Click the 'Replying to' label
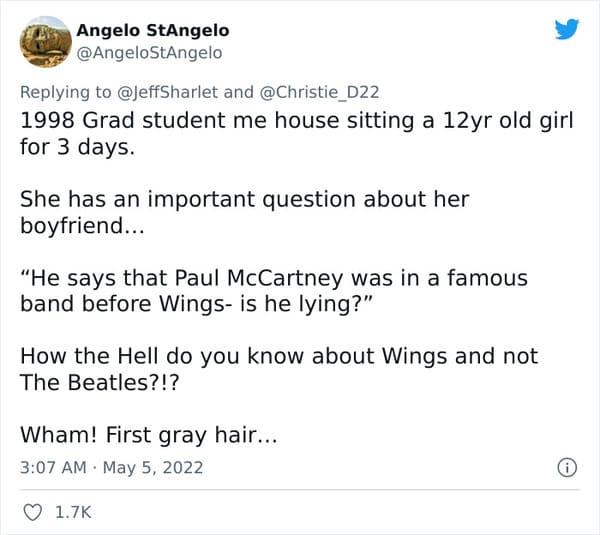600x535 pixels. point(65,92)
